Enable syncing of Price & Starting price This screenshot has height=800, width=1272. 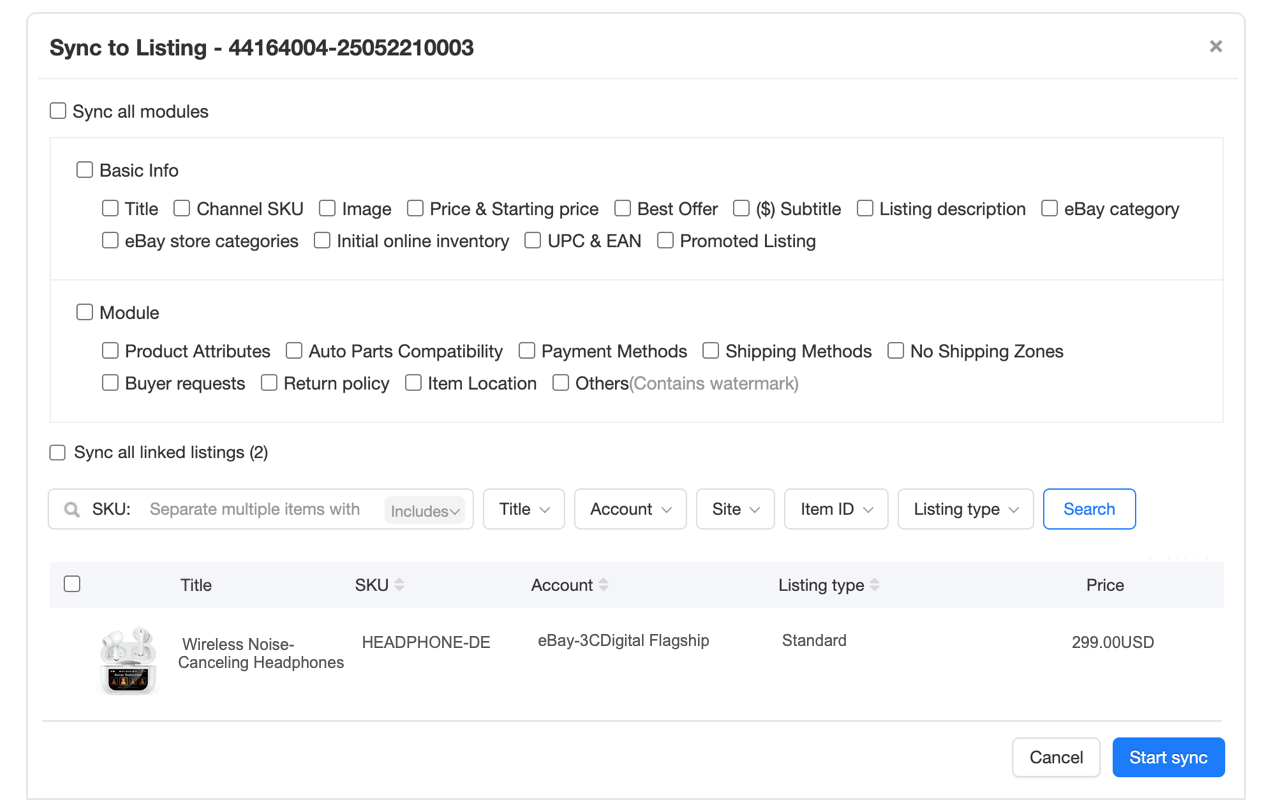[x=415, y=208]
